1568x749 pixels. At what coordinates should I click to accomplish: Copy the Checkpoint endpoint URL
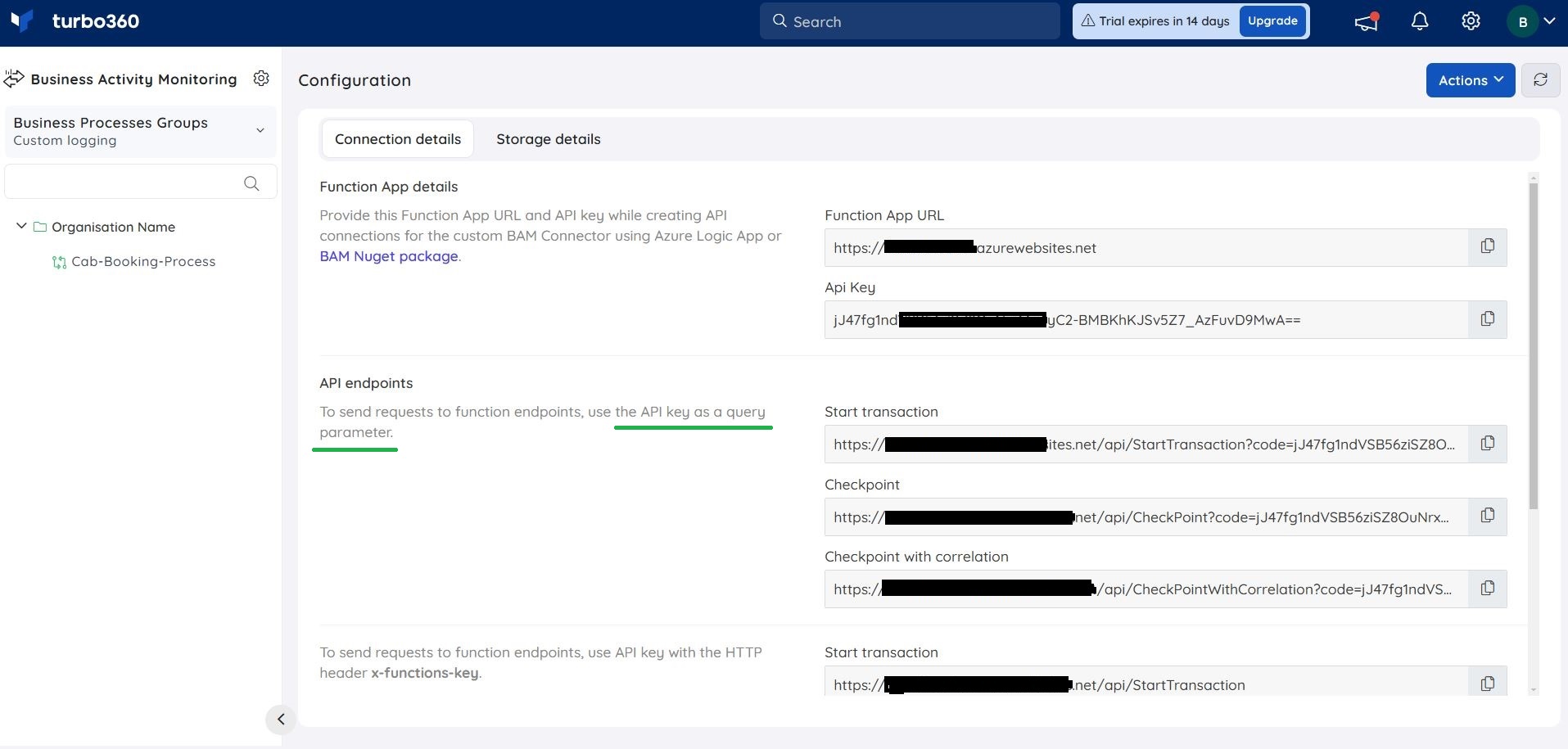(1487, 516)
